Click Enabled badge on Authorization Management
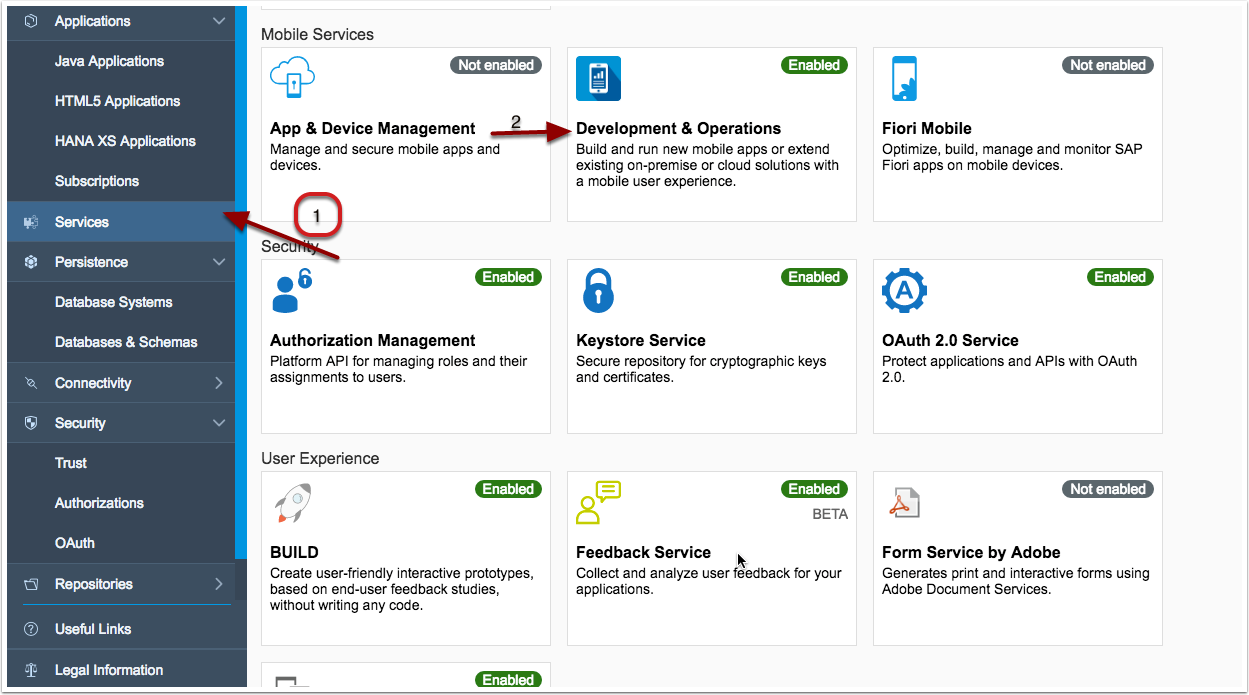This screenshot has height=695, width=1249. [x=508, y=277]
